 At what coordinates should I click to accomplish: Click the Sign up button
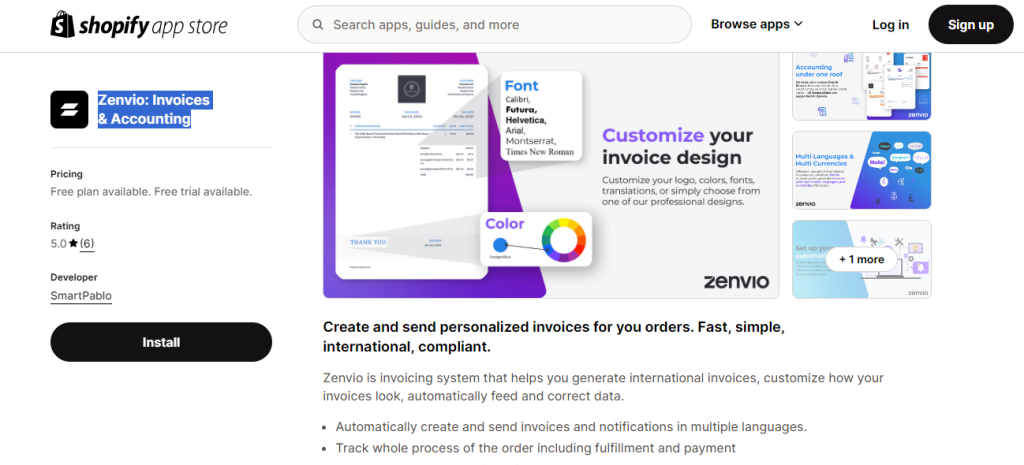point(970,25)
